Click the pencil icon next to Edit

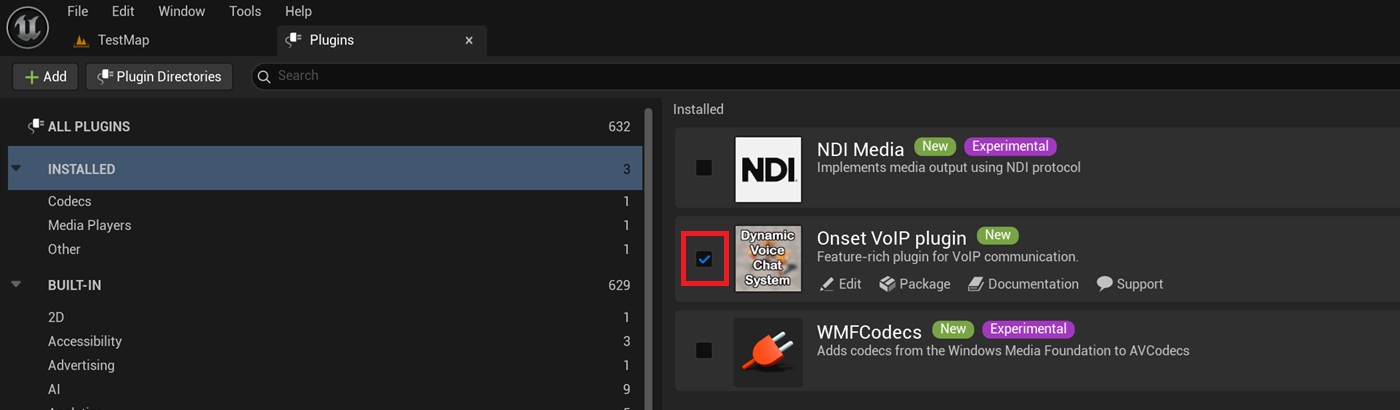826,284
